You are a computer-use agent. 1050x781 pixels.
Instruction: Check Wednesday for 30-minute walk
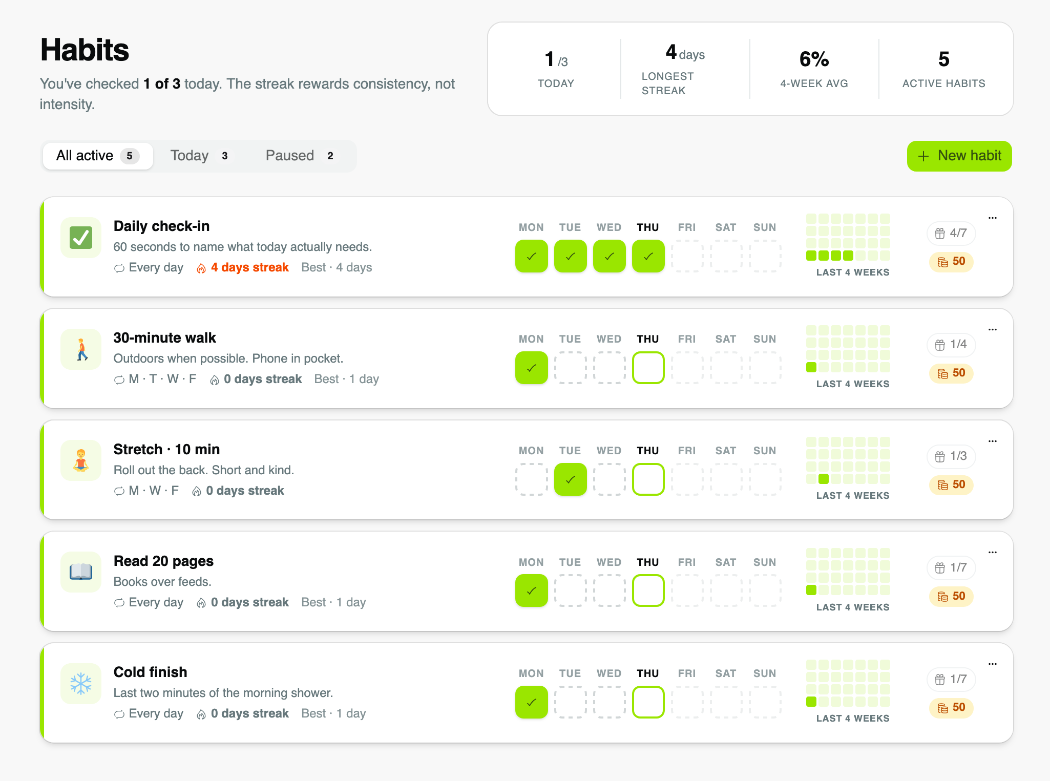tap(609, 368)
